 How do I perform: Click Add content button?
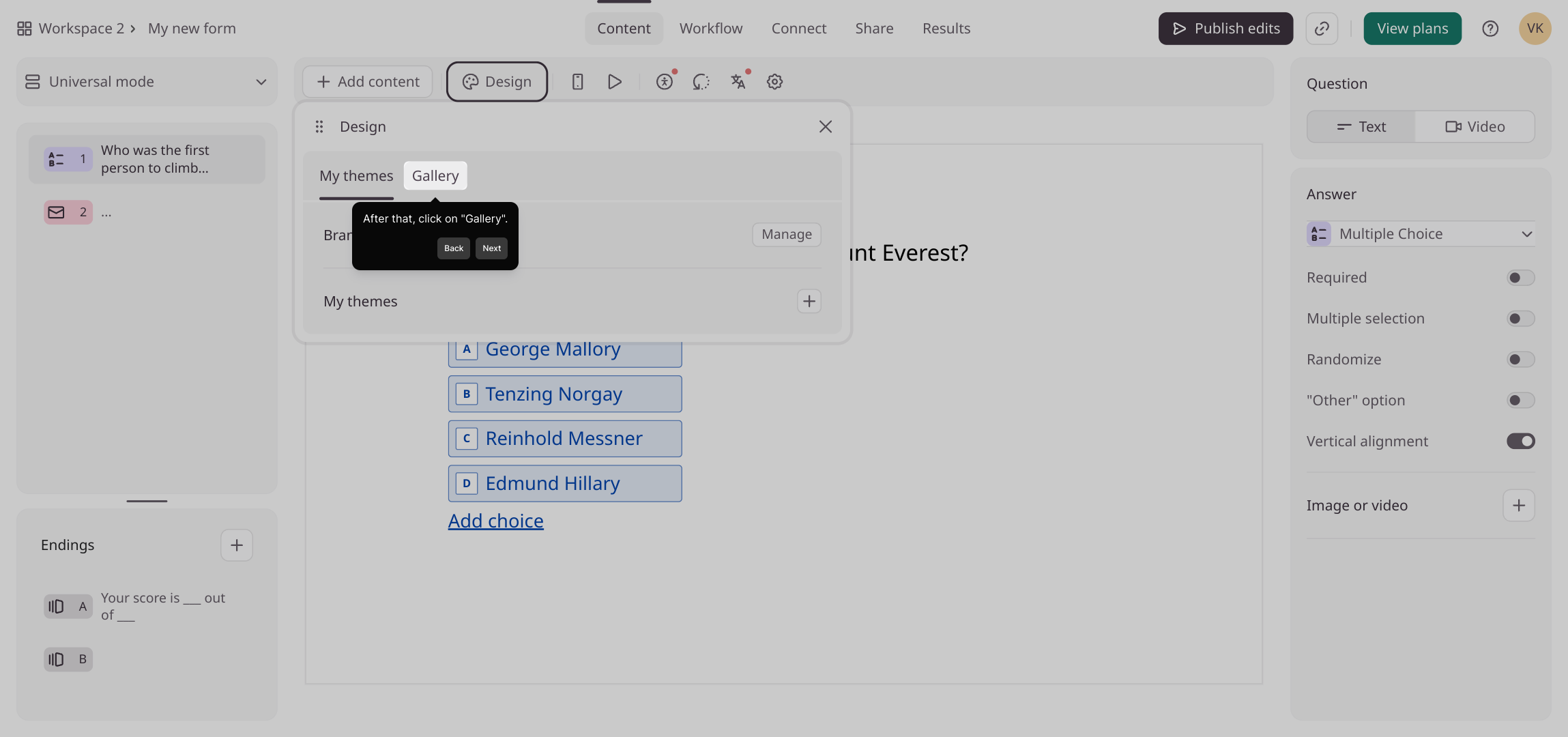tap(368, 82)
